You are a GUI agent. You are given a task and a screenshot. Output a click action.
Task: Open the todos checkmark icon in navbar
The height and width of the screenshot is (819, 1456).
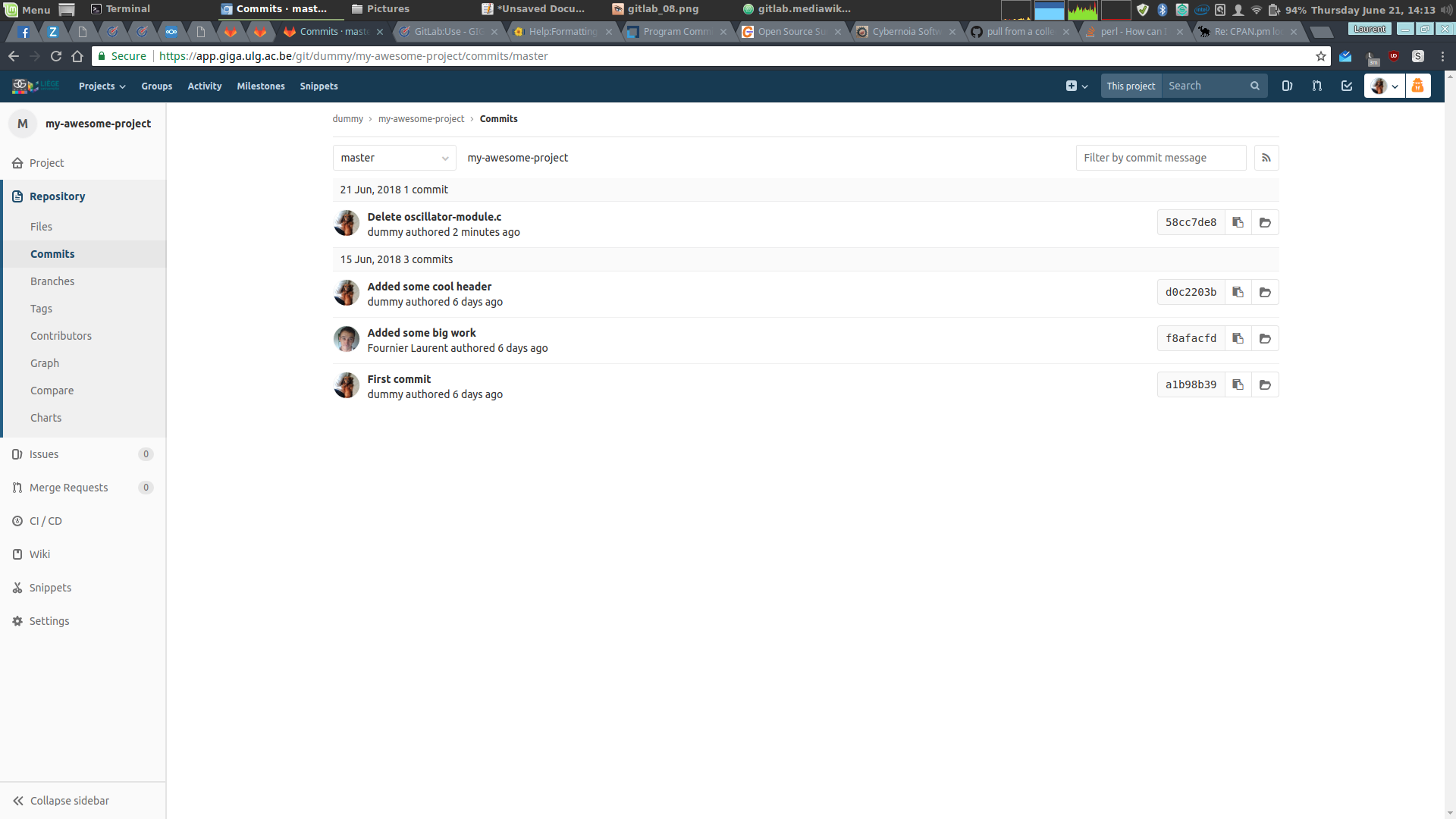[x=1347, y=86]
